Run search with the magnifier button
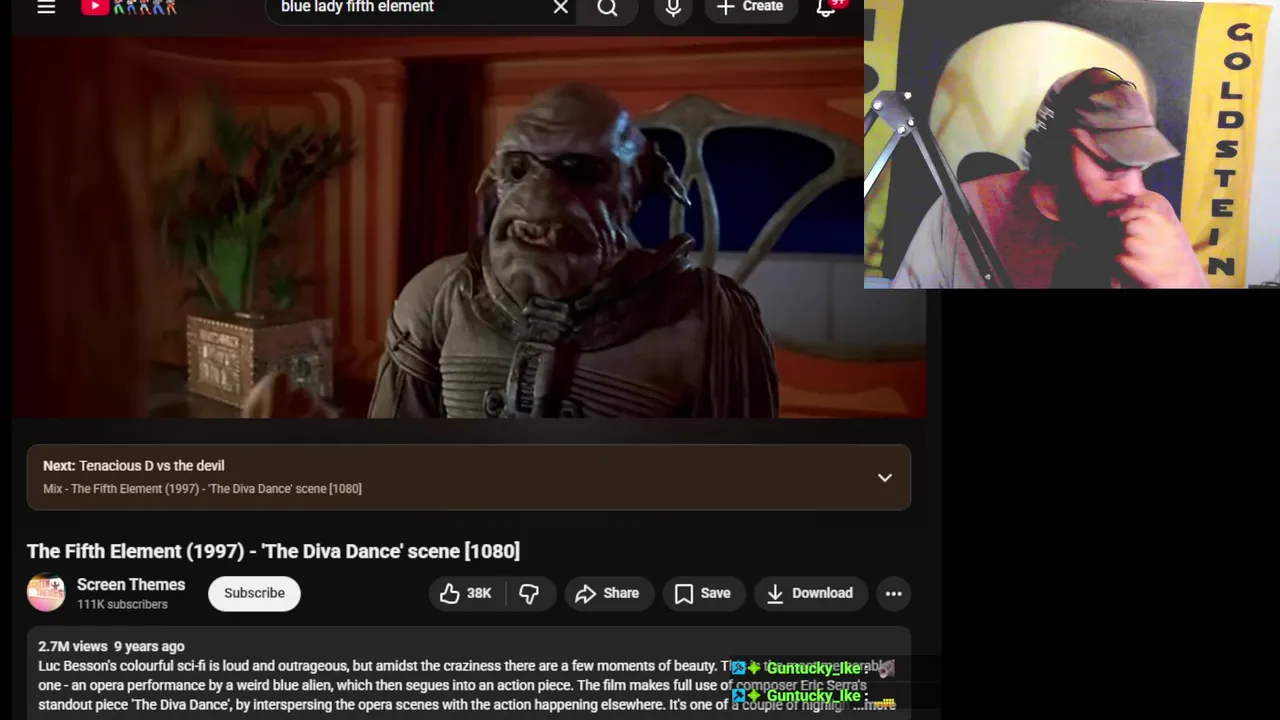The image size is (1280, 720). pos(608,8)
